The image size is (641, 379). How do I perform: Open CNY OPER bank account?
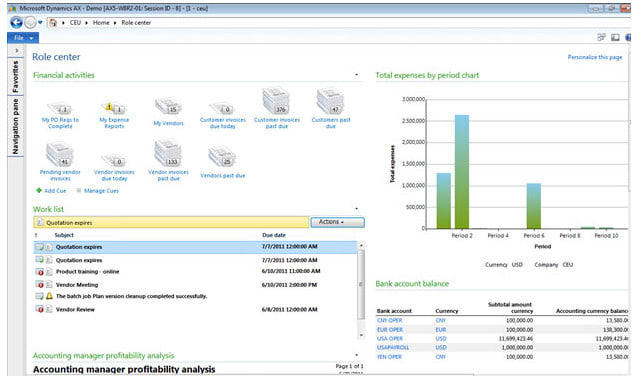pyautogui.click(x=390, y=321)
